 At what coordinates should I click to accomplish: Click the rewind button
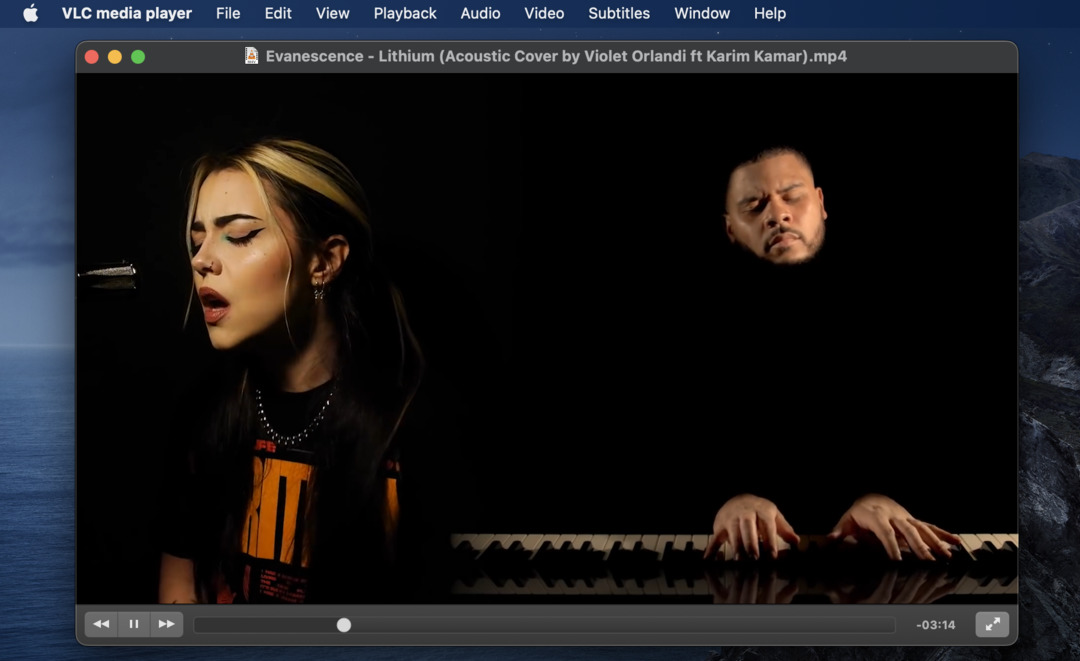(101, 624)
